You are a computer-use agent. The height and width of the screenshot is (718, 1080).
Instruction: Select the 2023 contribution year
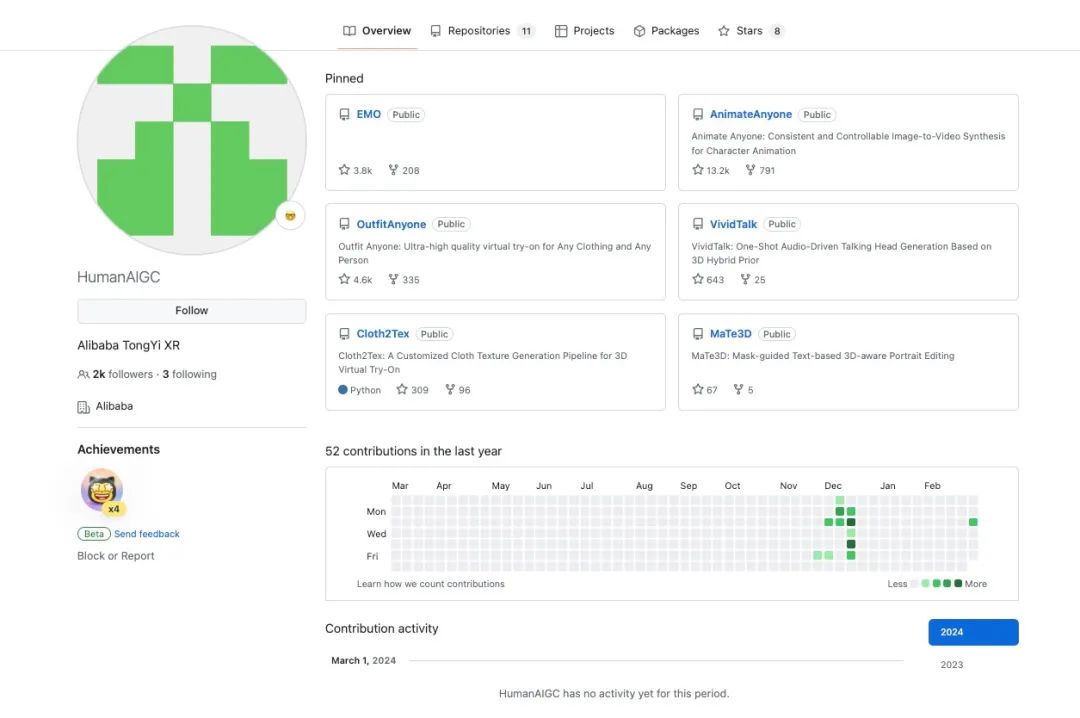[x=952, y=665]
